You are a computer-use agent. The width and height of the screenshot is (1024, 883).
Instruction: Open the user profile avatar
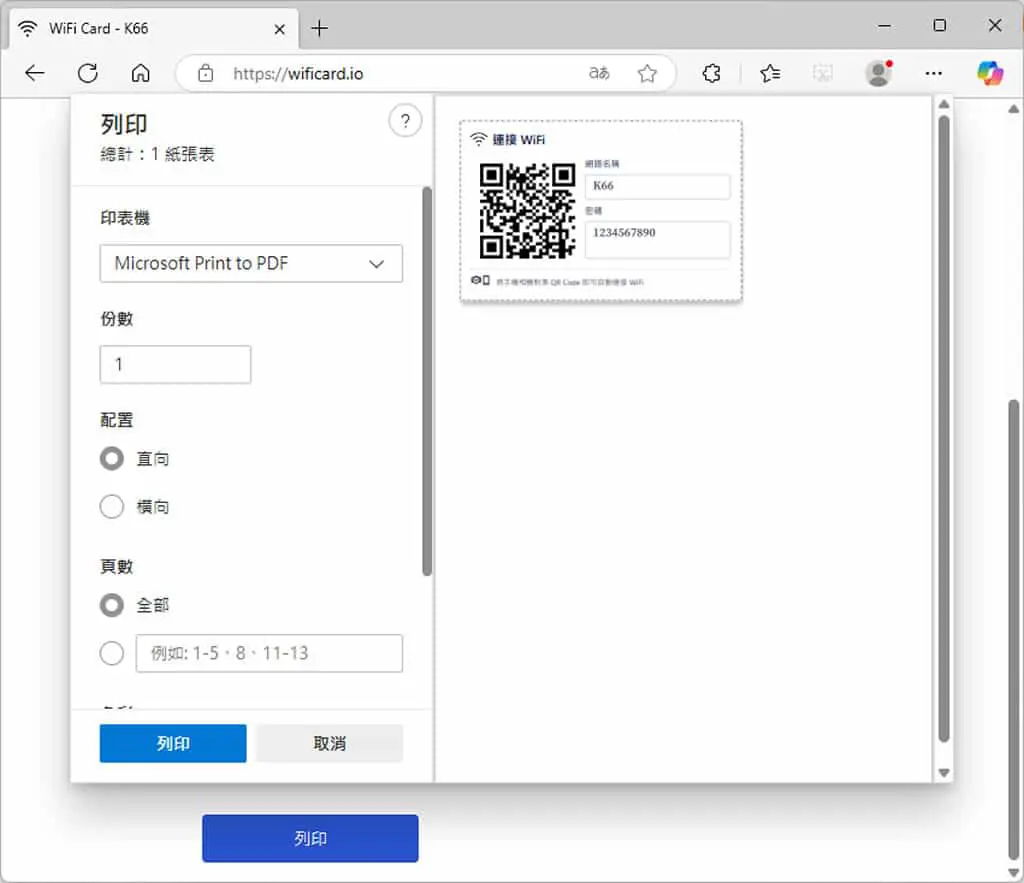click(879, 73)
